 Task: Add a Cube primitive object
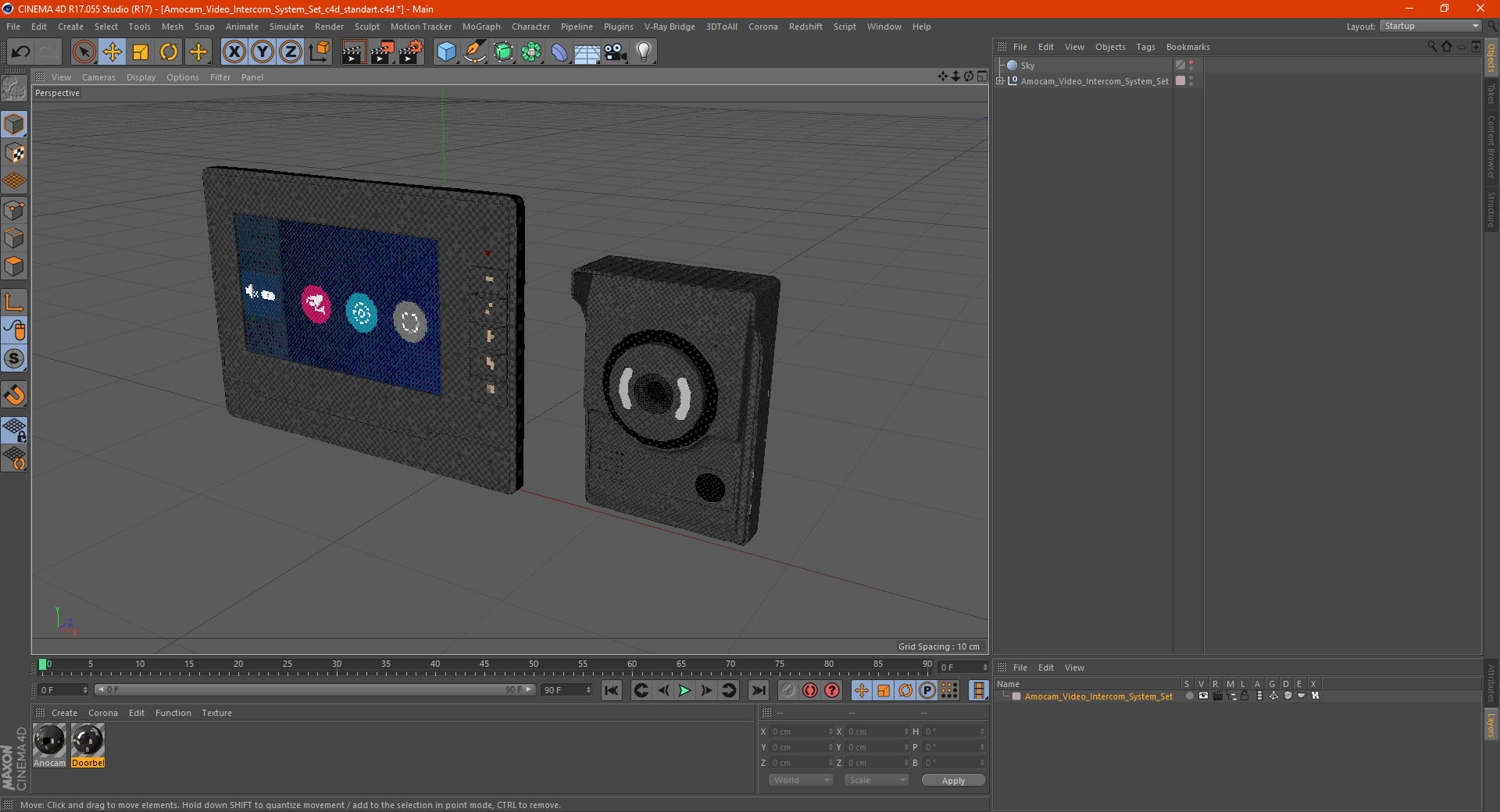pos(446,52)
